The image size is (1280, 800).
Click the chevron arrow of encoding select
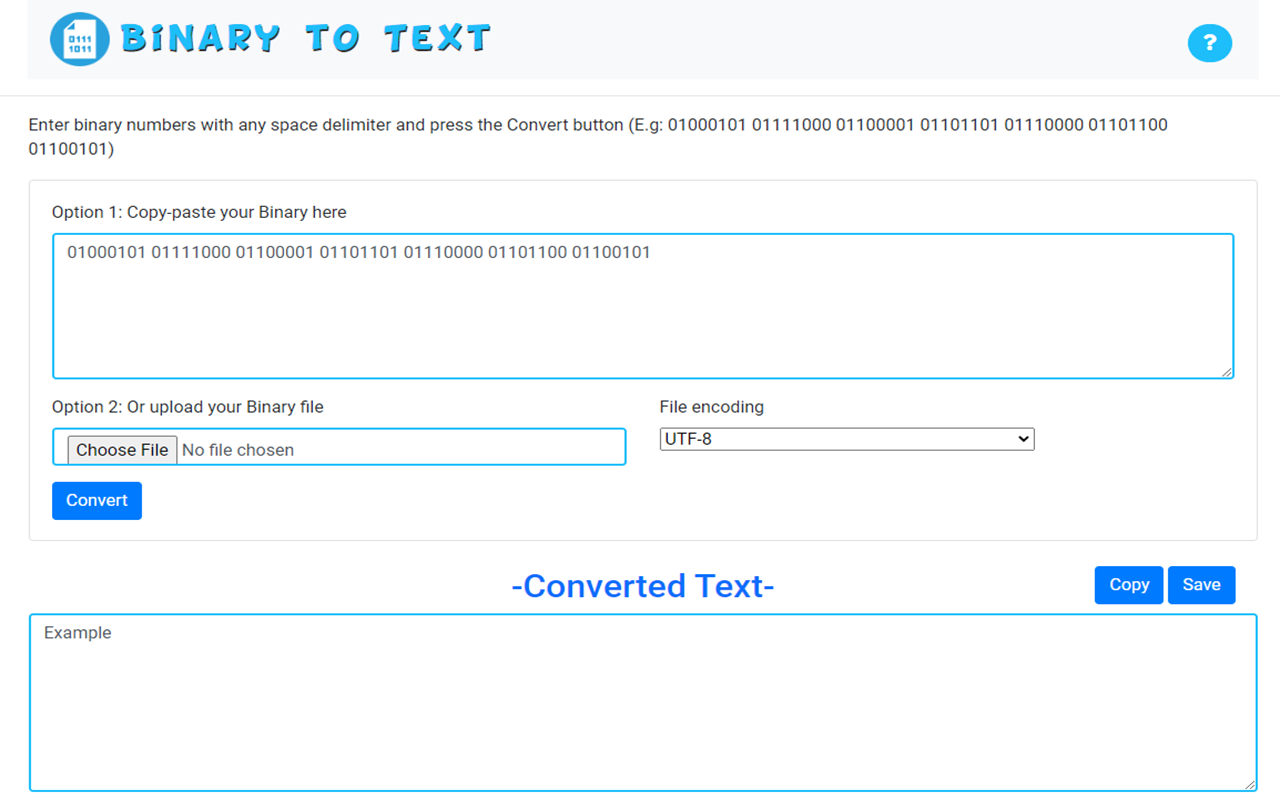(1022, 439)
